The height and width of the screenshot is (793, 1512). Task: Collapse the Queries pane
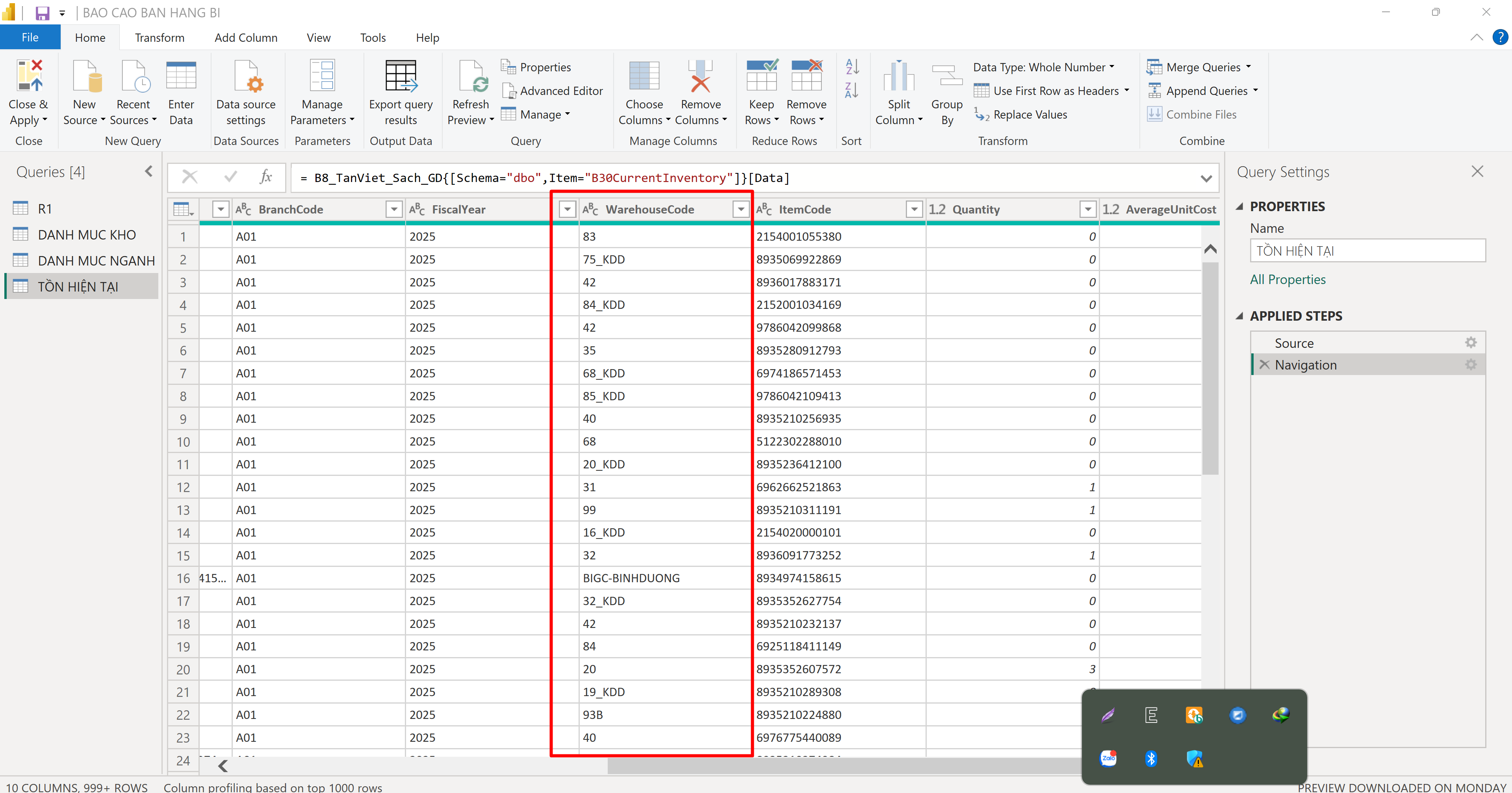(x=149, y=171)
